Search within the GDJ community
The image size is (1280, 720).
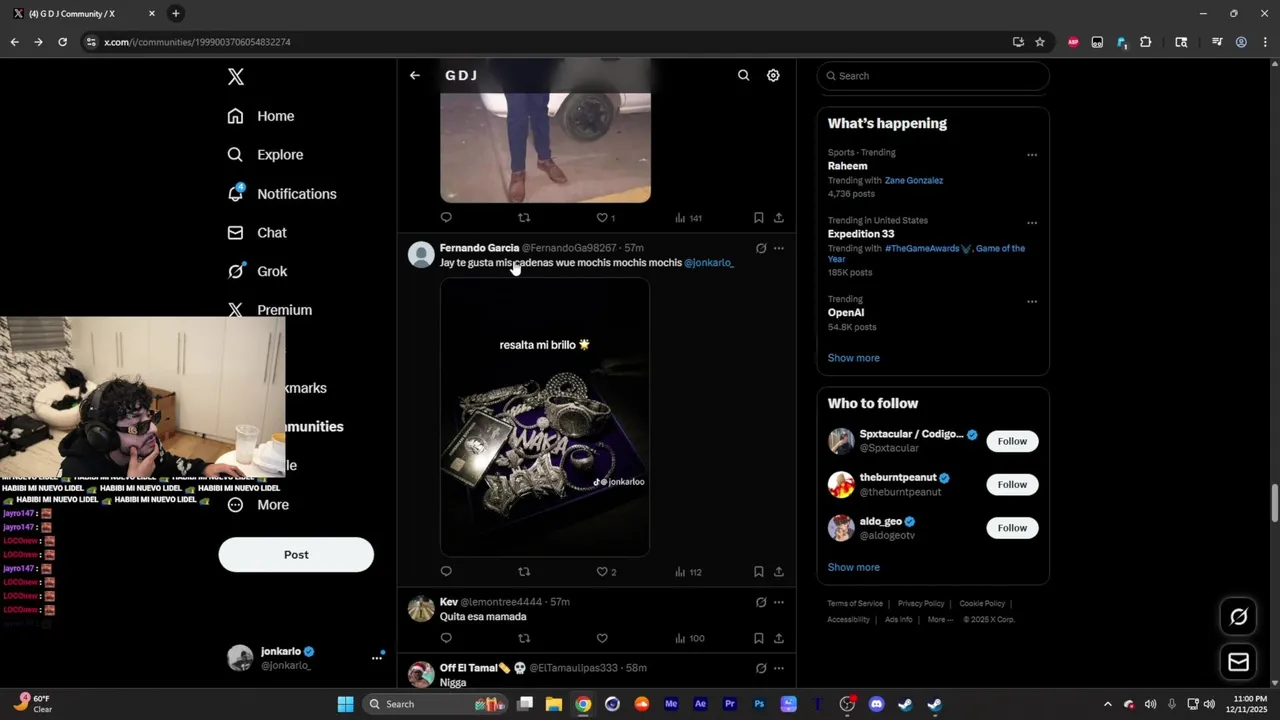click(743, 75)
